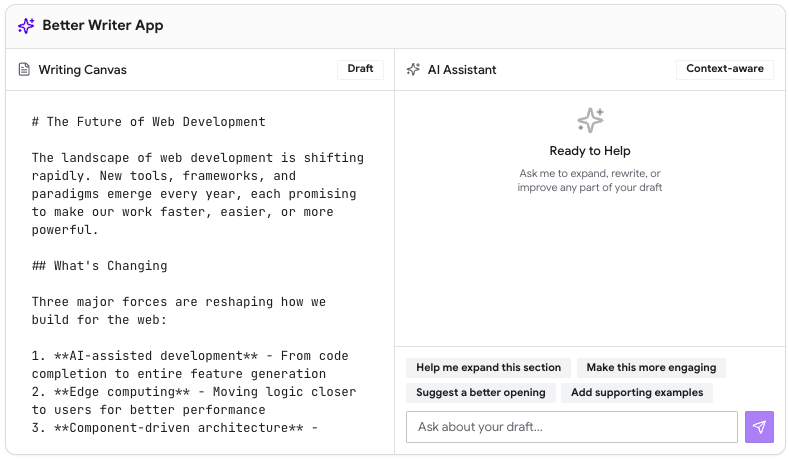Click the AI-assisted development list item

190,364
